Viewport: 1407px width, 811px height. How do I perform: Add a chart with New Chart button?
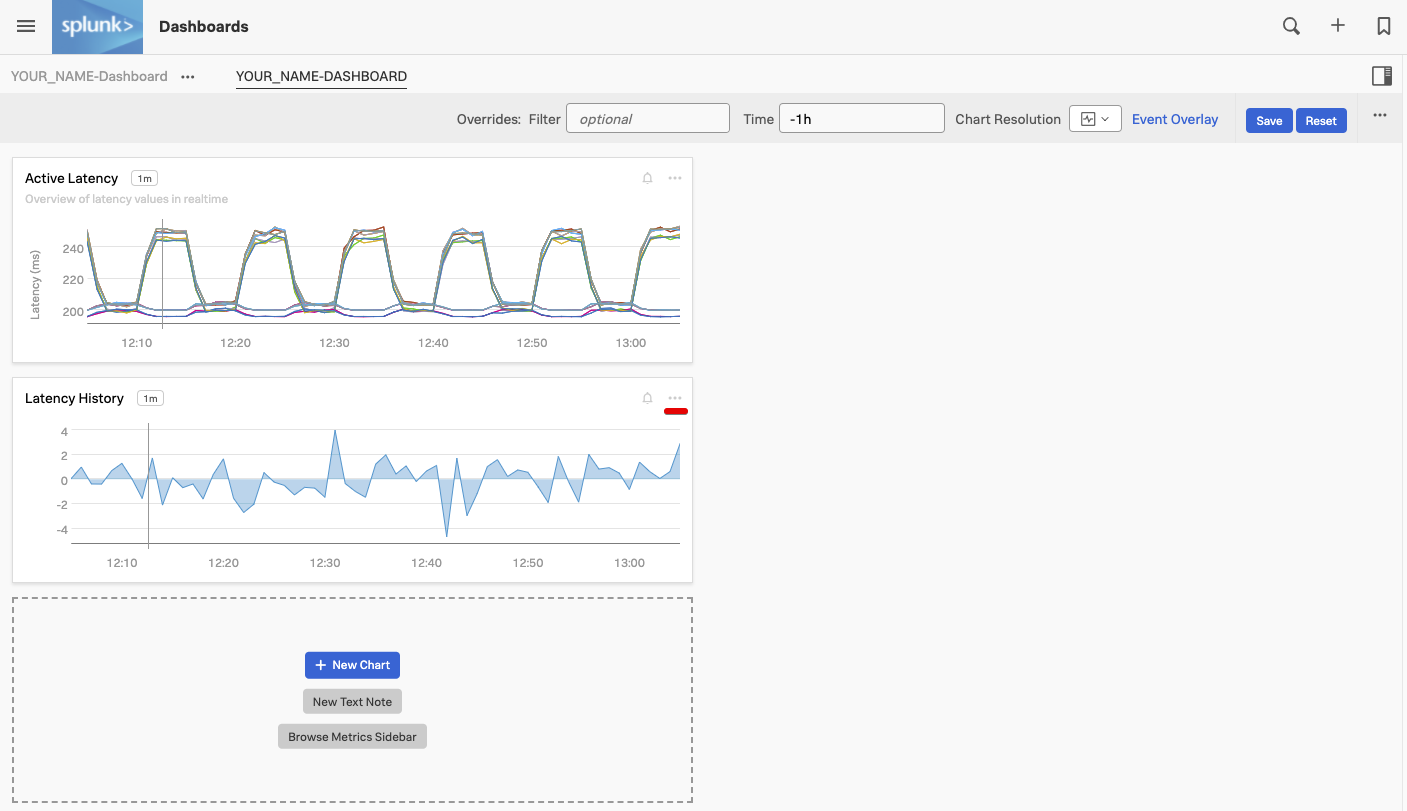tap(352, 665)
